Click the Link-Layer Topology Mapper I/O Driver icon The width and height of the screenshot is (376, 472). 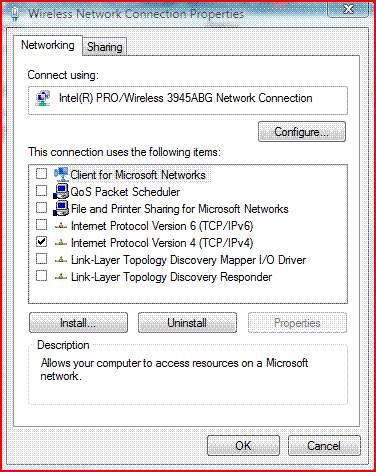click(61, 260)
